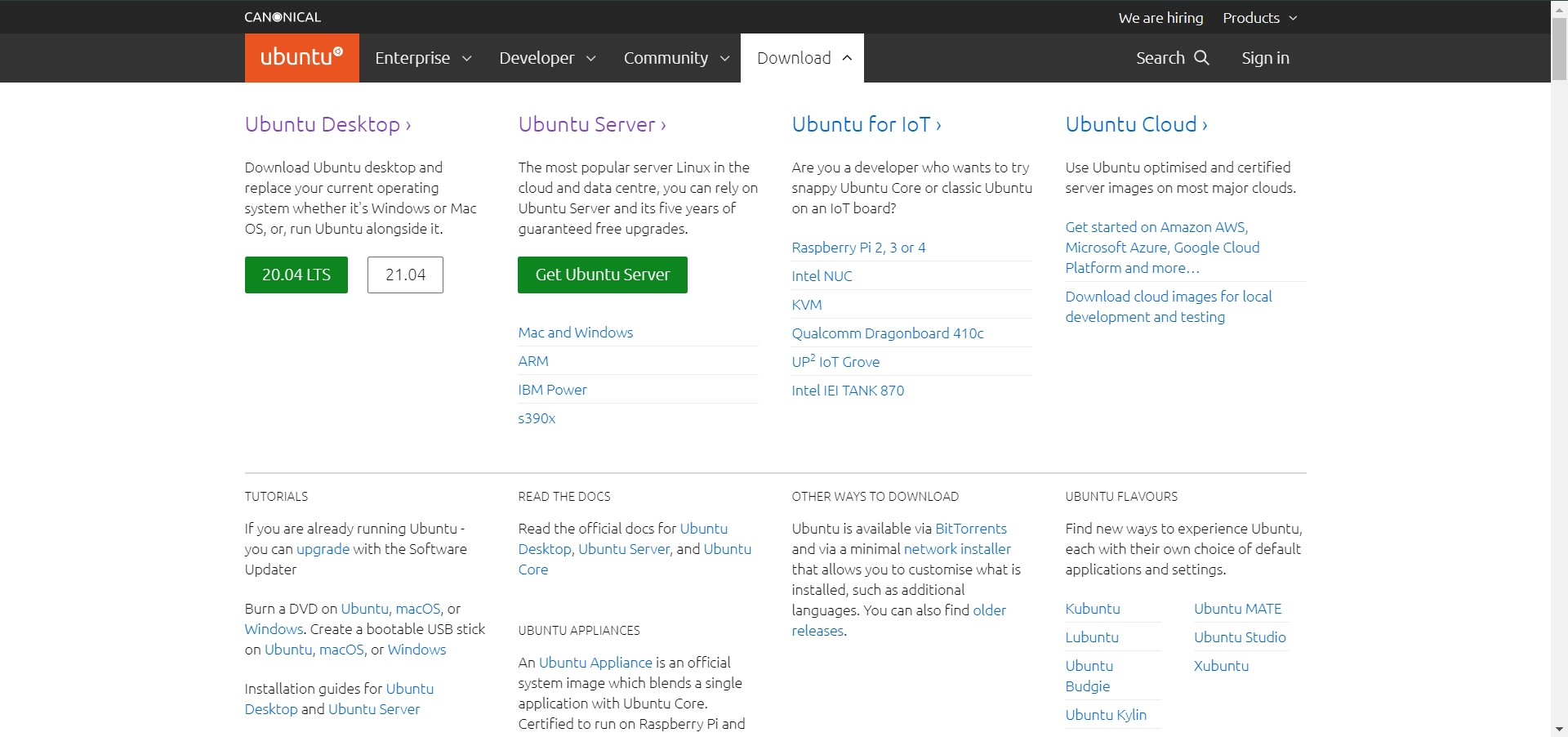
Task: Open Mac and Windows server link
Action: [576, 333]
